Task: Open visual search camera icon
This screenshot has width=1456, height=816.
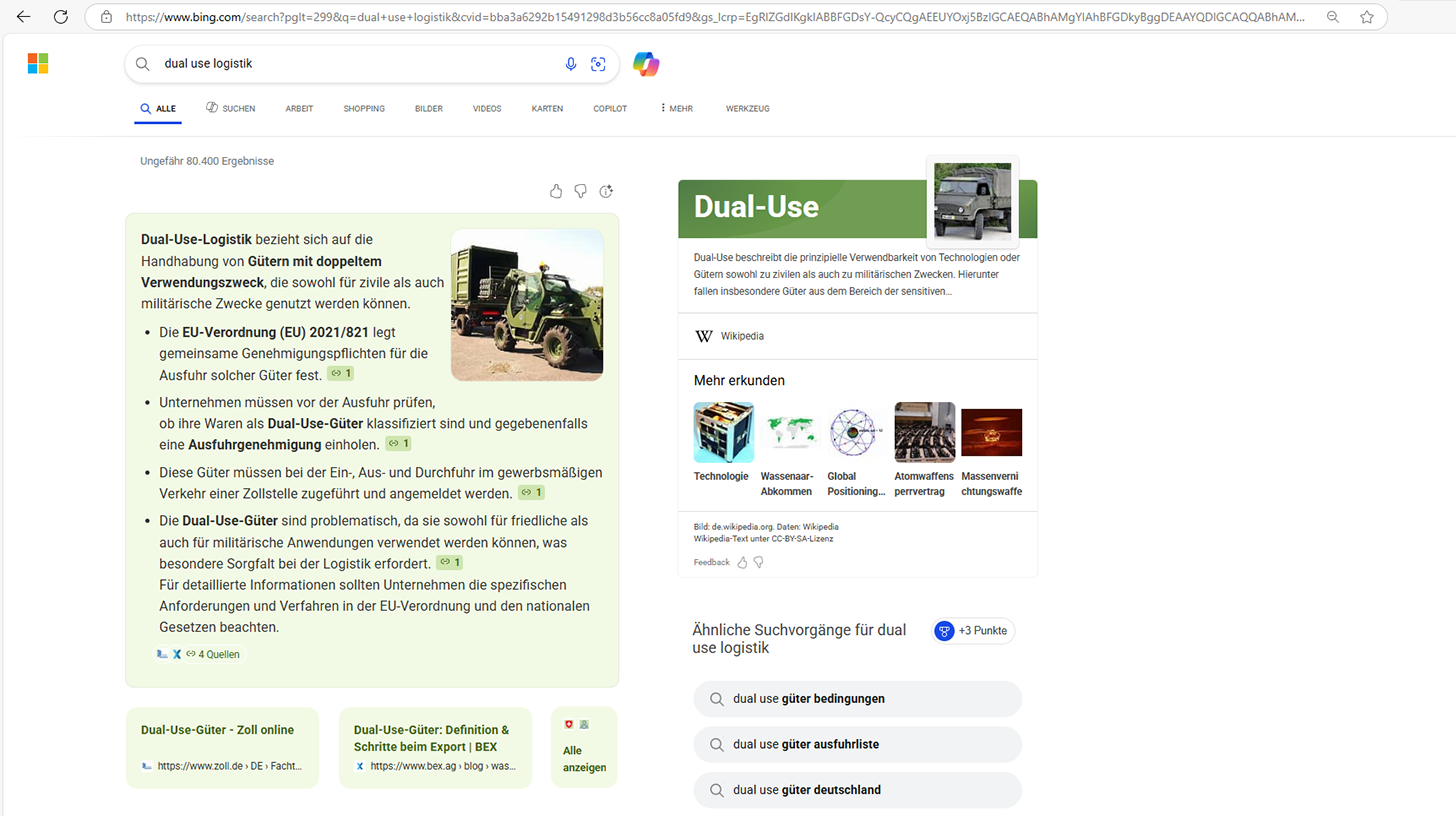Action: [x=598, y=64]
